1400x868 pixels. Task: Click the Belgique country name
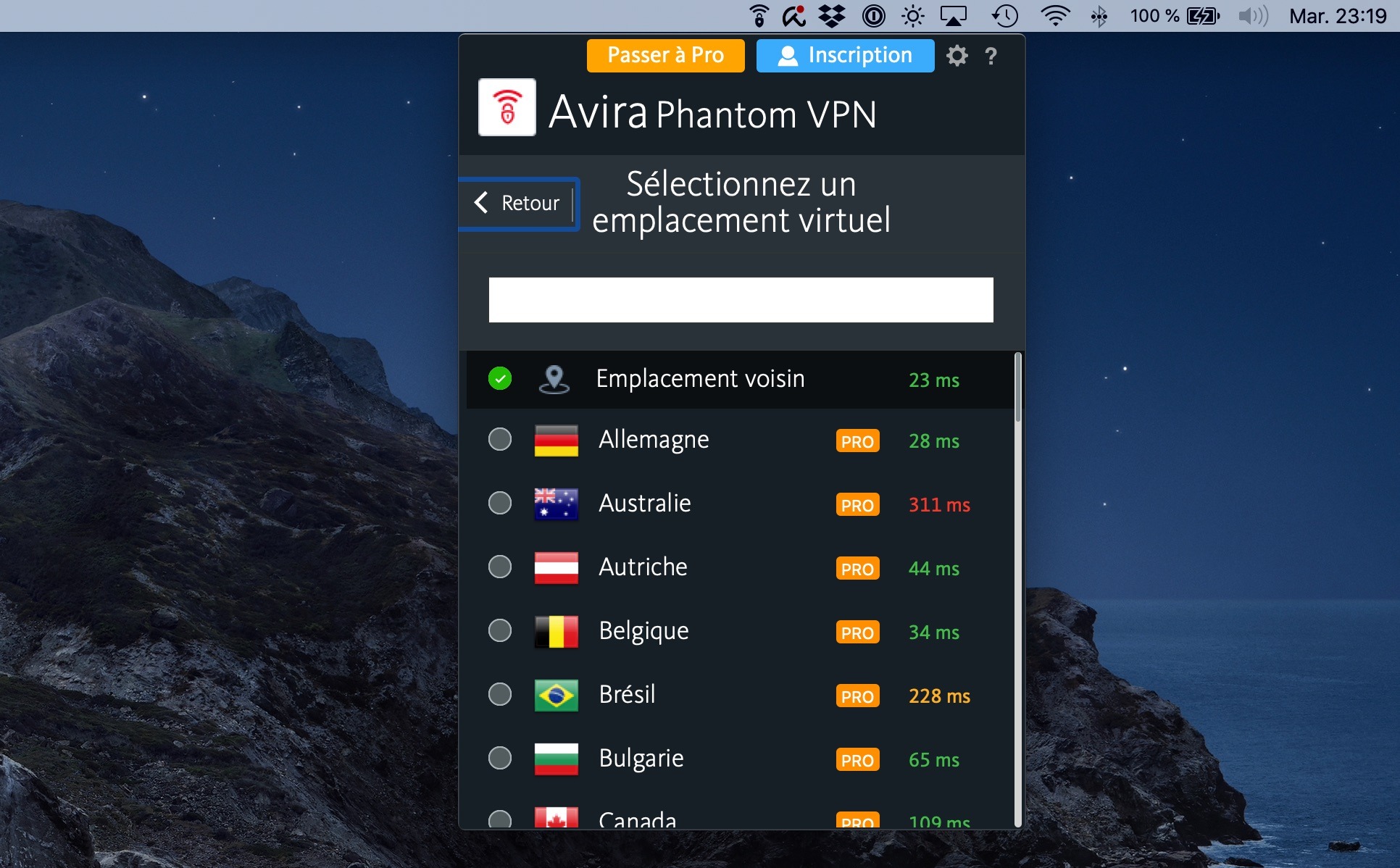(643, 632)
